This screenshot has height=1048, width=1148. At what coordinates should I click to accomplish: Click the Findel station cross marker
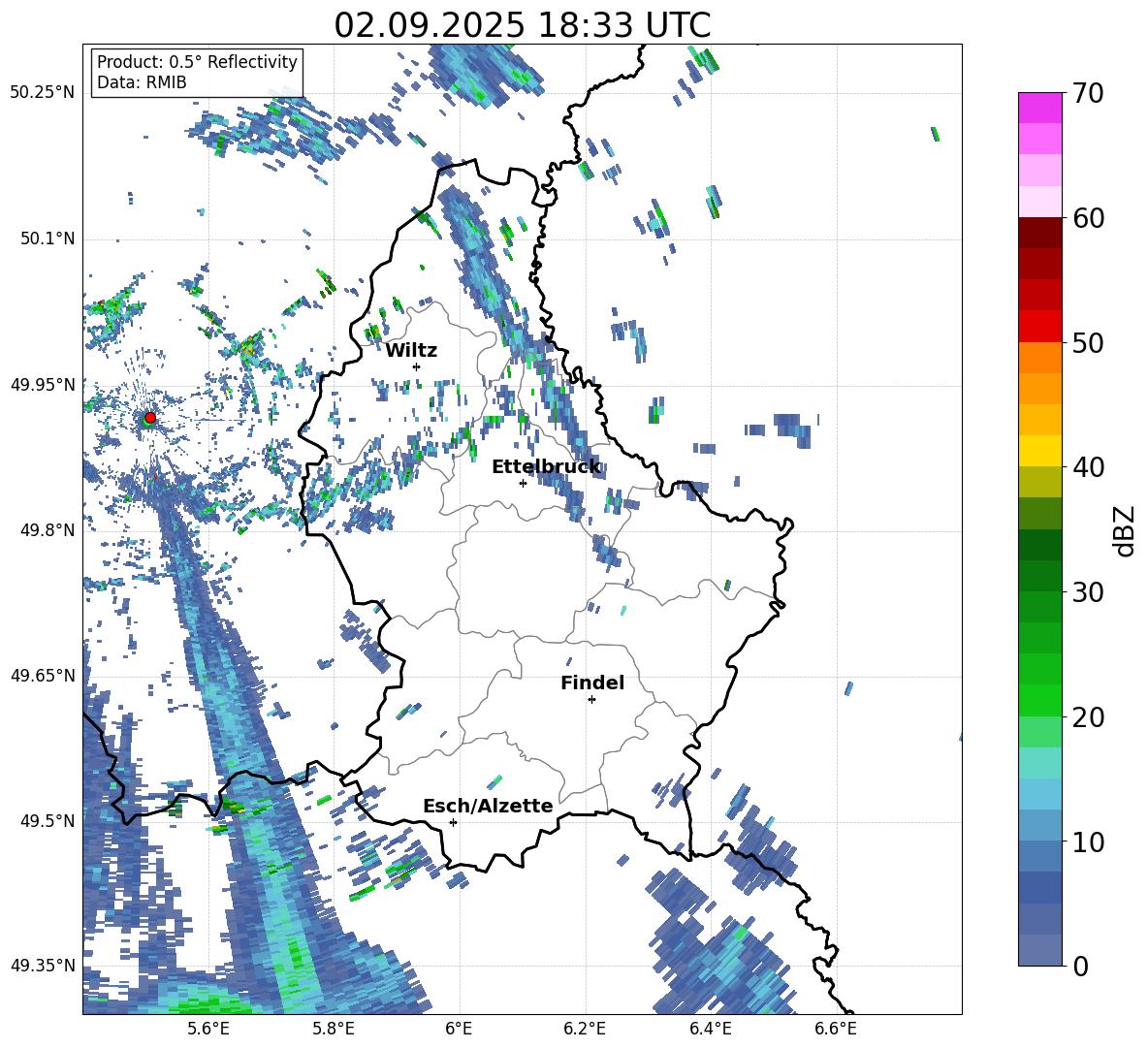click(x=591, y=700)
